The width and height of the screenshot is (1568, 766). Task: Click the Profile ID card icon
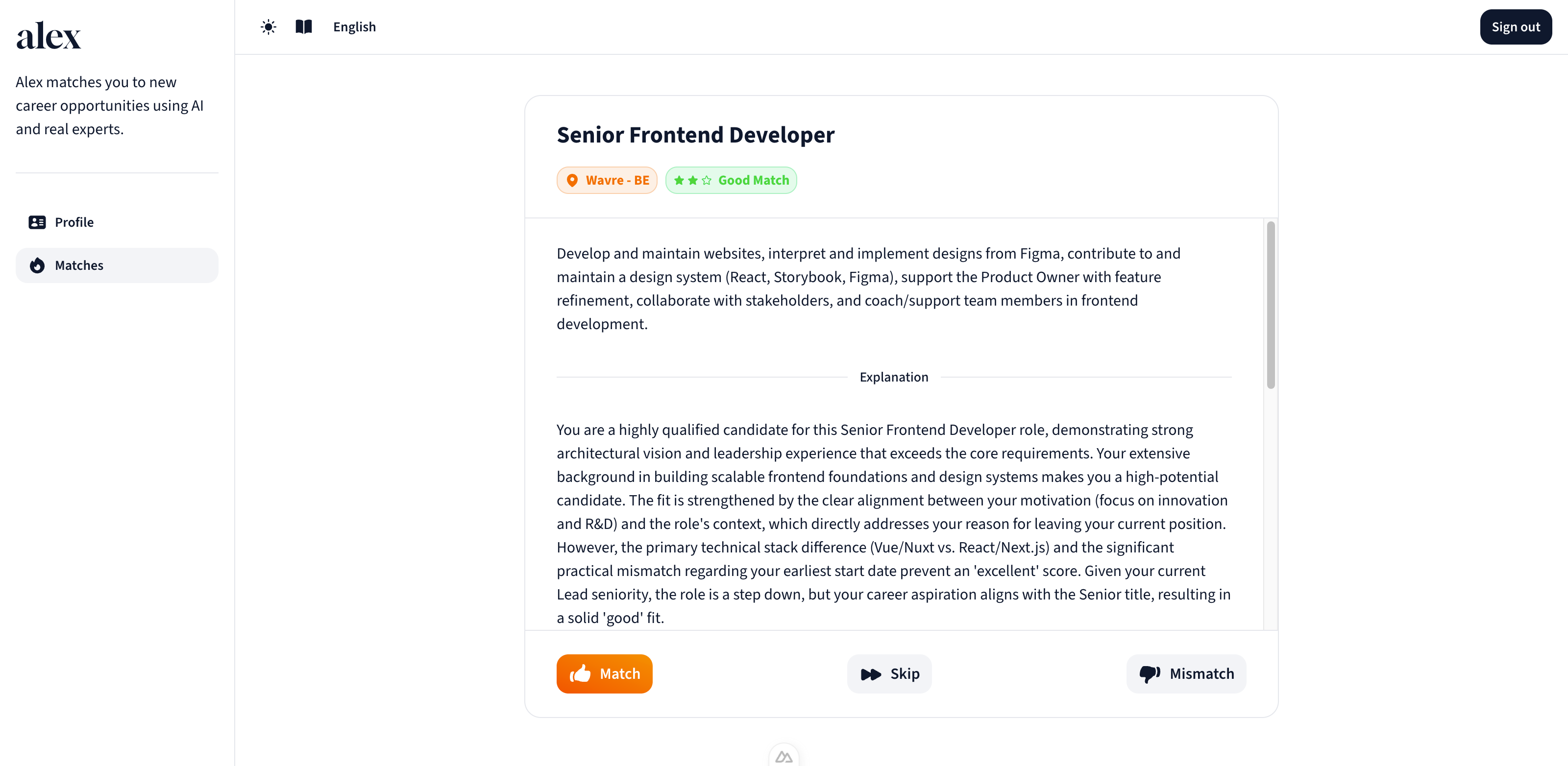tap(37, 222)
